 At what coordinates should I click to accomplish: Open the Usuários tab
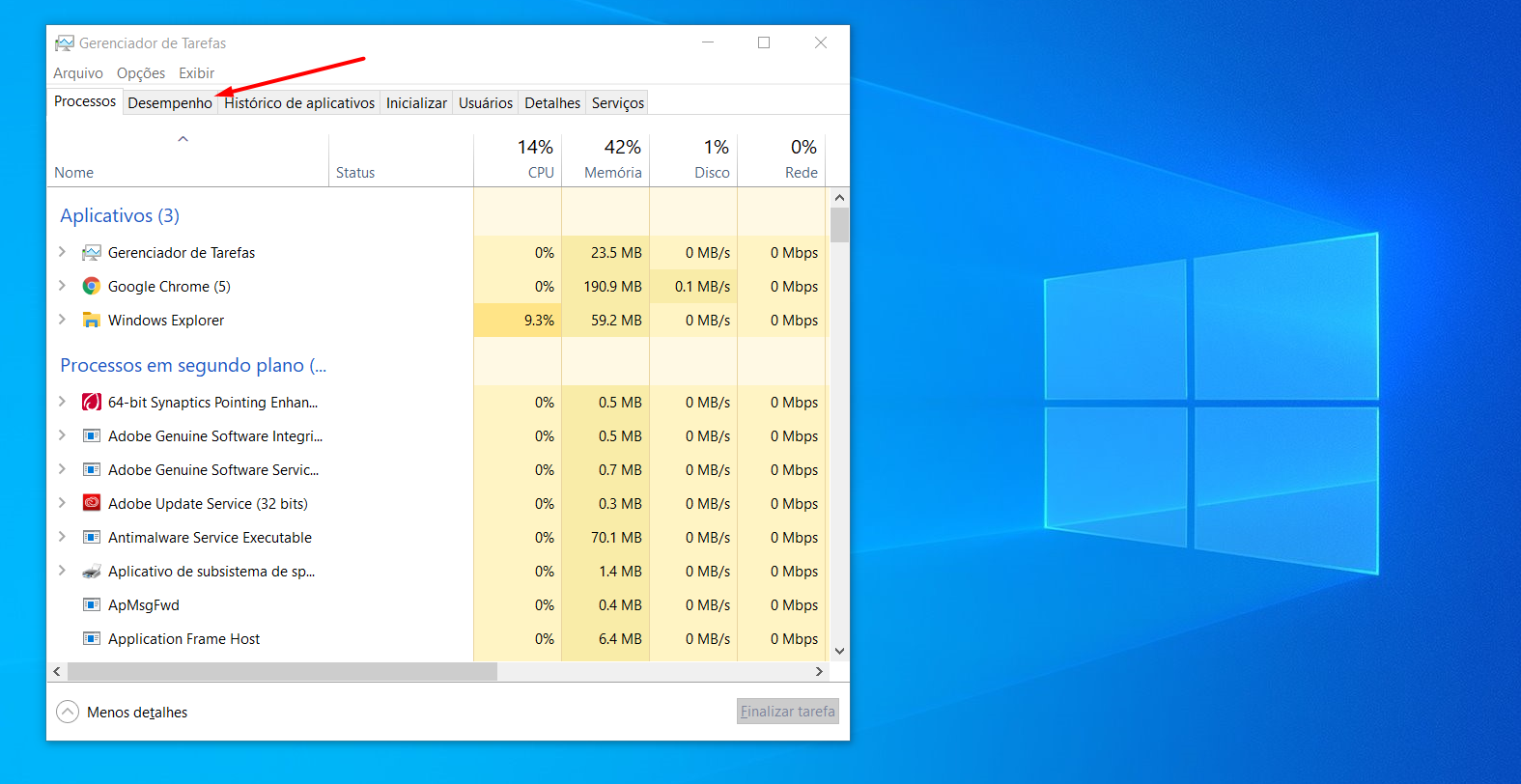(x=486, y=103)
